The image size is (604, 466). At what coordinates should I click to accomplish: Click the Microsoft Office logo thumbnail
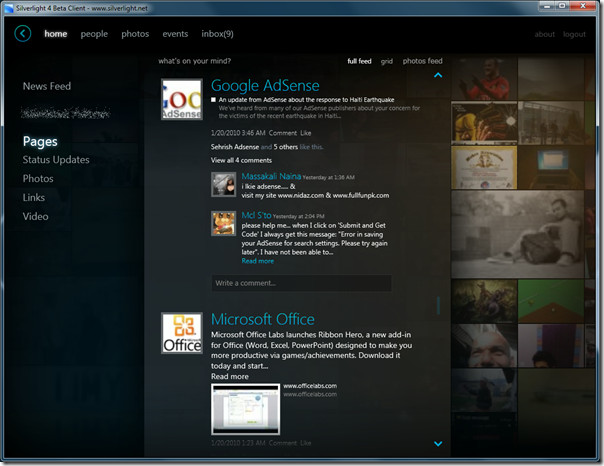(x=182, y=333)
